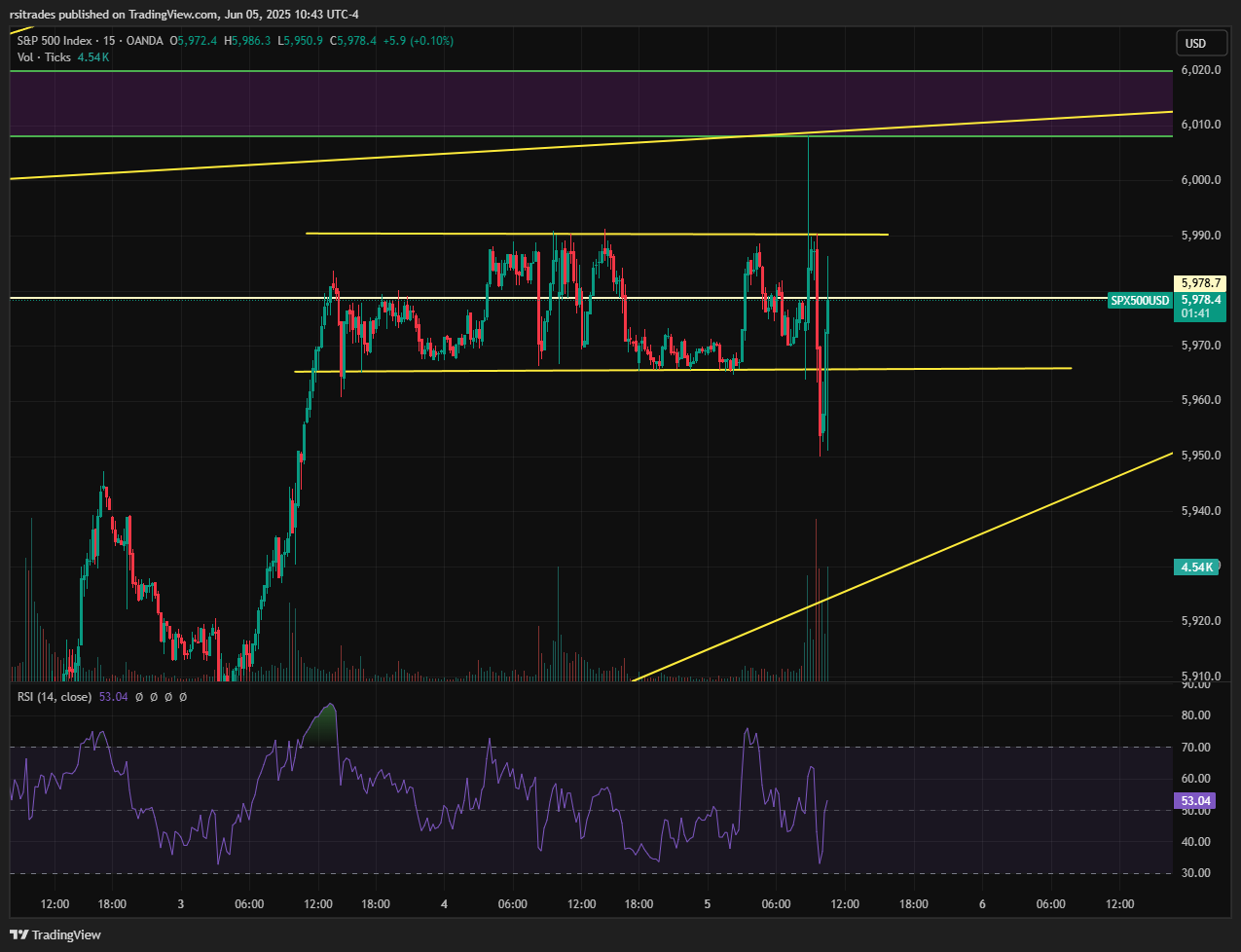Click the 6,020.0 price axis label
Image resolution: width=1241 pixels, height=952 pixels.
pos(1200,70)
